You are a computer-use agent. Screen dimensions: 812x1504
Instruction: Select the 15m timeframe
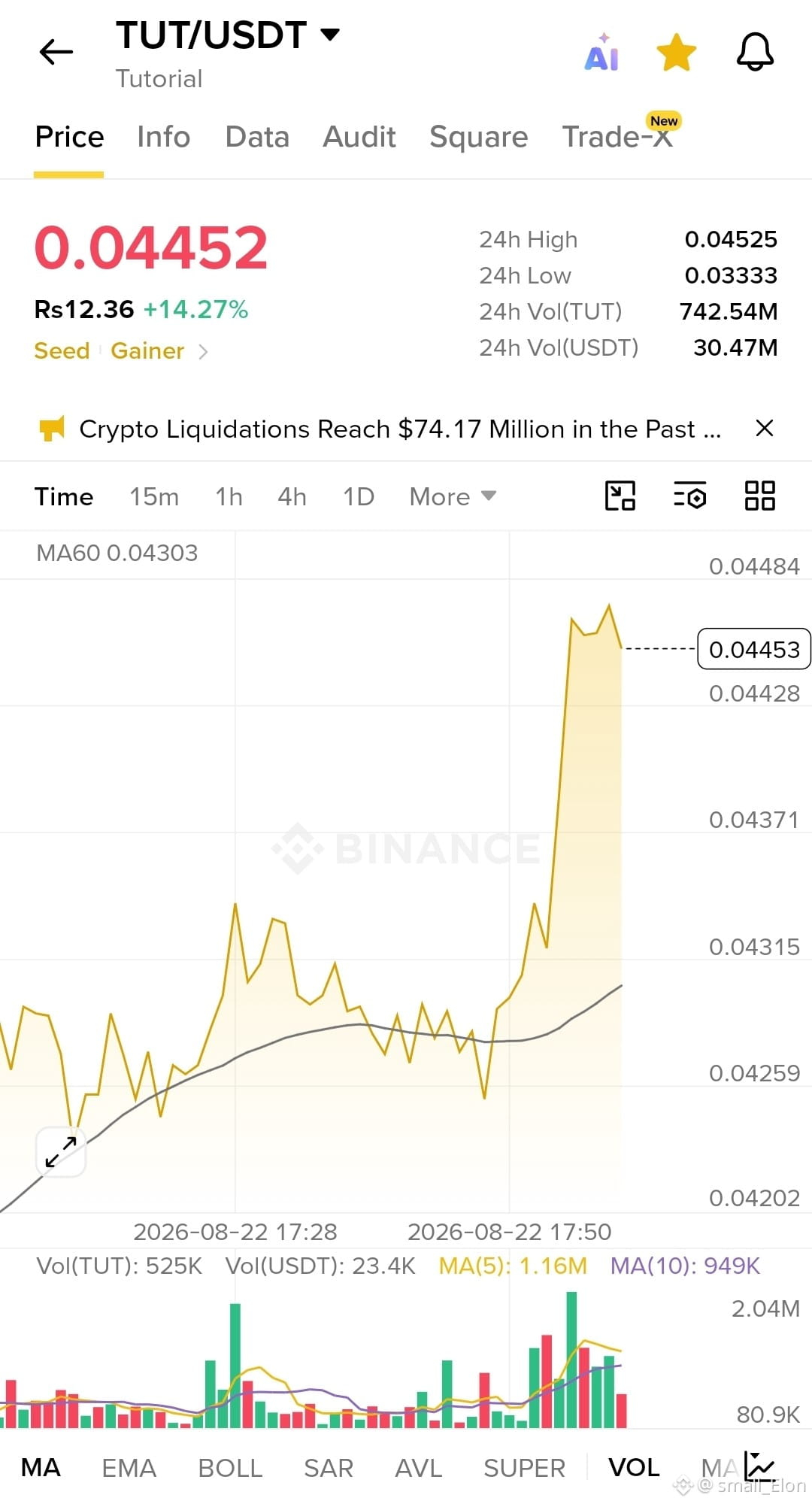coord(154,496)
